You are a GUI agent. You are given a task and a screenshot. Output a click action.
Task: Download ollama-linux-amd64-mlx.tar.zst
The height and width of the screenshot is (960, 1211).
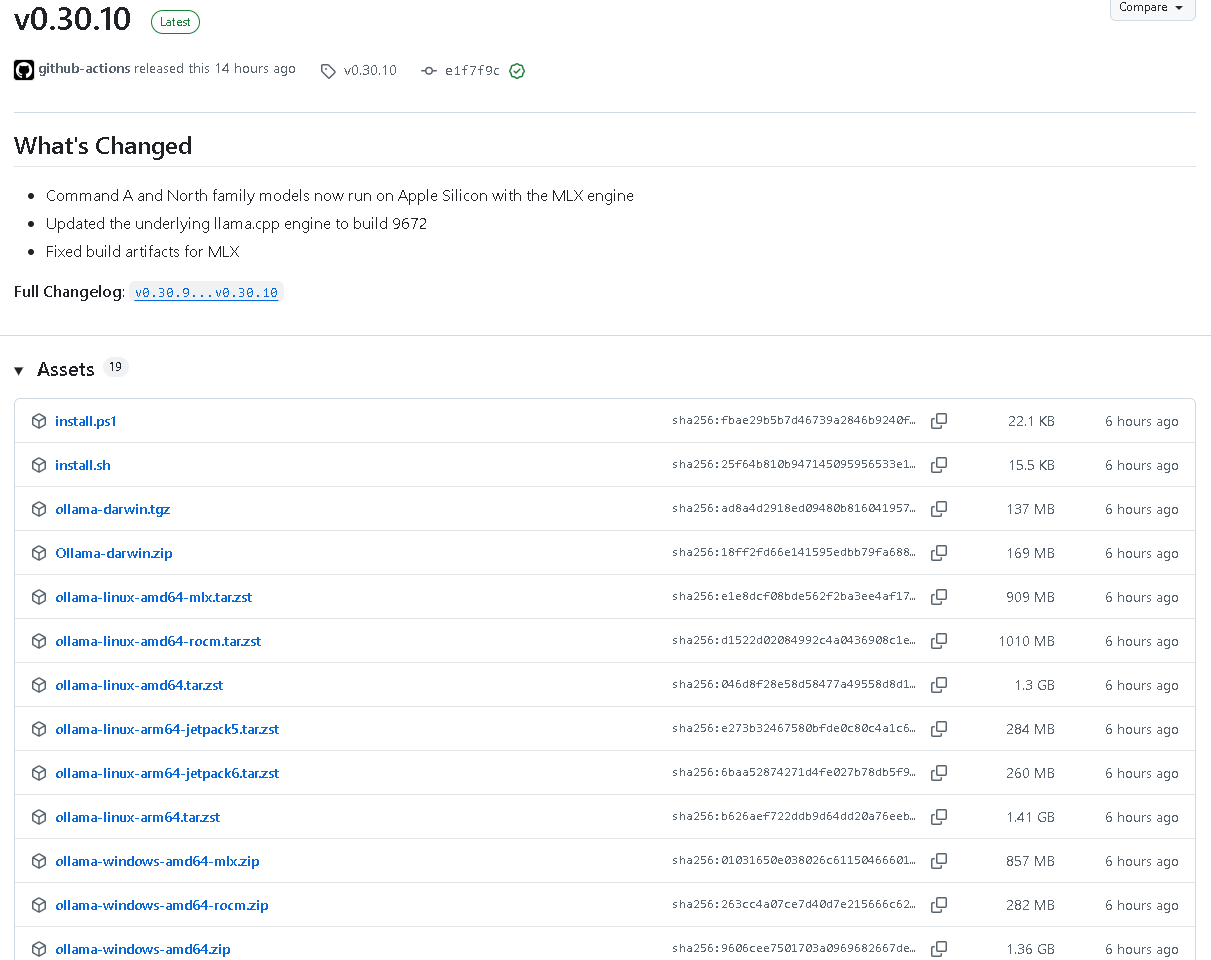point(154,597)
